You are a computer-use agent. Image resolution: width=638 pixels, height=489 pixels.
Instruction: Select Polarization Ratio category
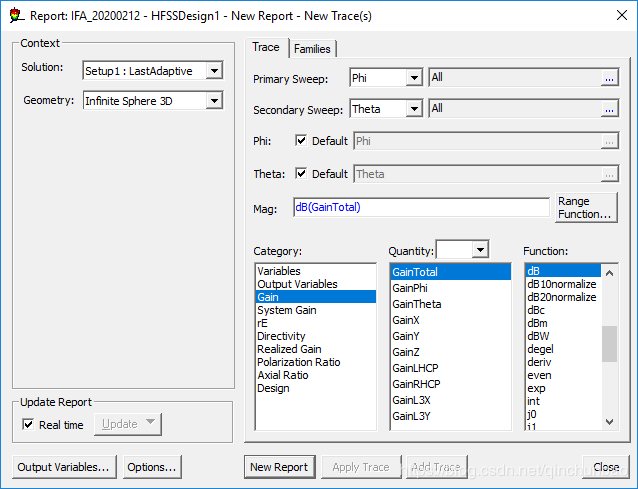click(316, 362)
